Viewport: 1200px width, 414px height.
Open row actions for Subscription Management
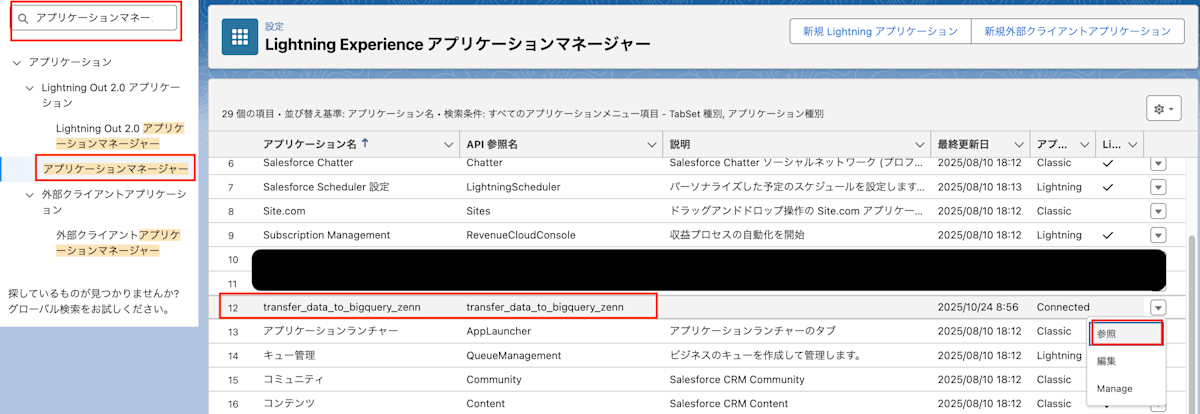(1158, 235)
